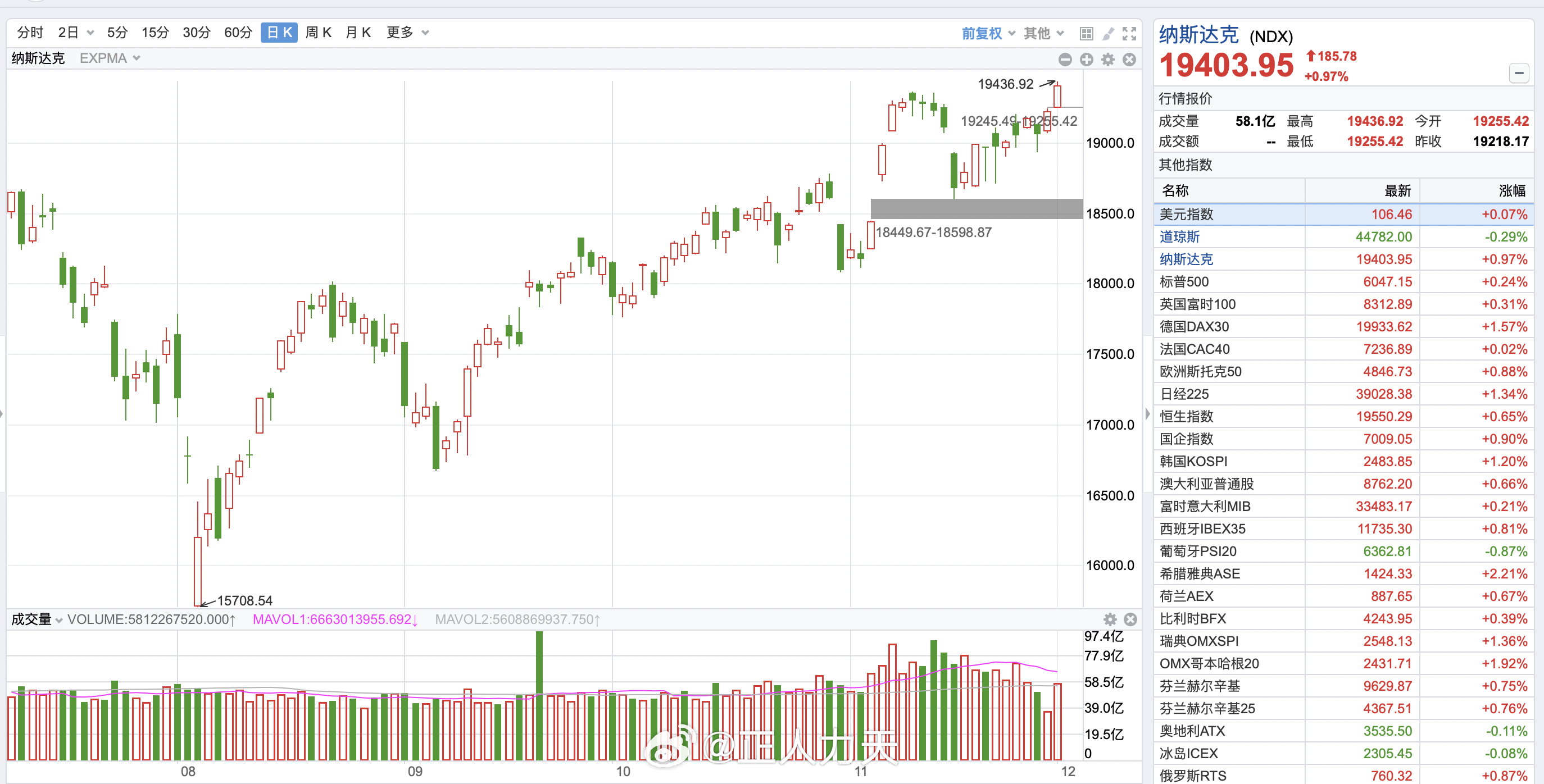The image size is (1544, 784).
Task: Sort index table by 名称 header
Action: coord(1229,190)
